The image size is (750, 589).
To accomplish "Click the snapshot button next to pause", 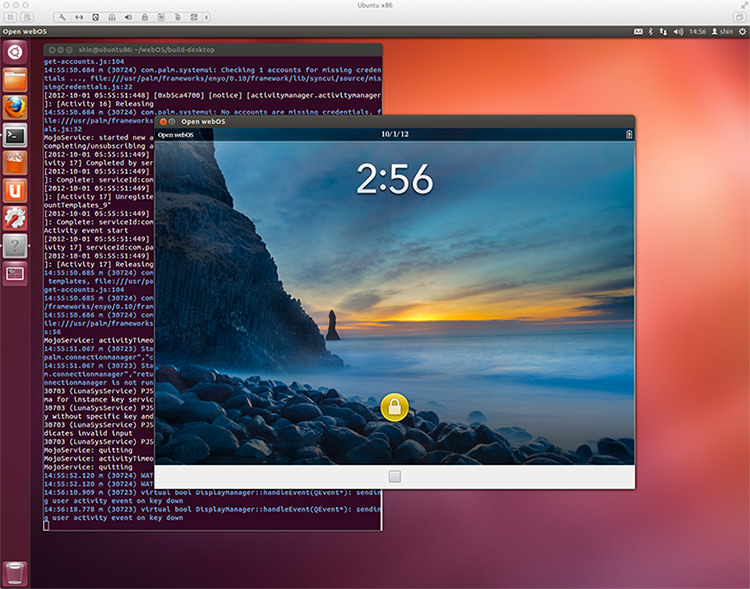I will pyautogui.click(x=28, y=17).
